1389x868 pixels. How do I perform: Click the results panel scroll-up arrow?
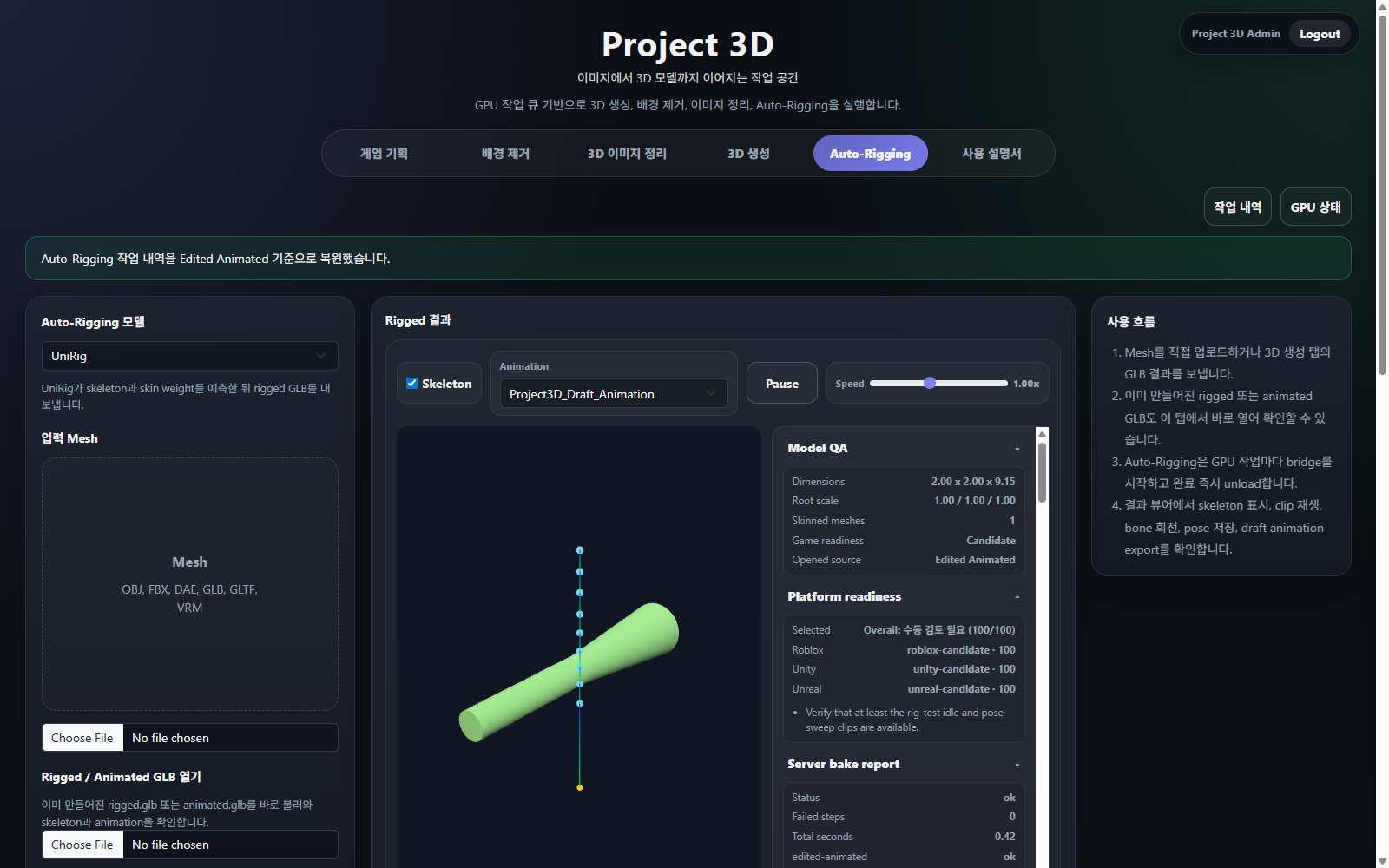pos(1042,434)
